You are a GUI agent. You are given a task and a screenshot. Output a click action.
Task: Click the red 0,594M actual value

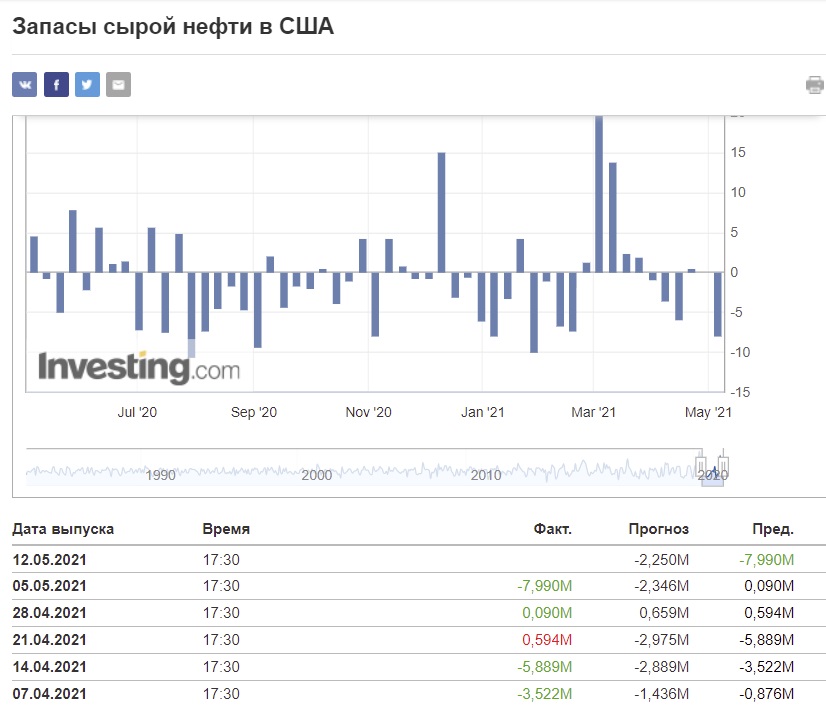(x=547, y=640)
